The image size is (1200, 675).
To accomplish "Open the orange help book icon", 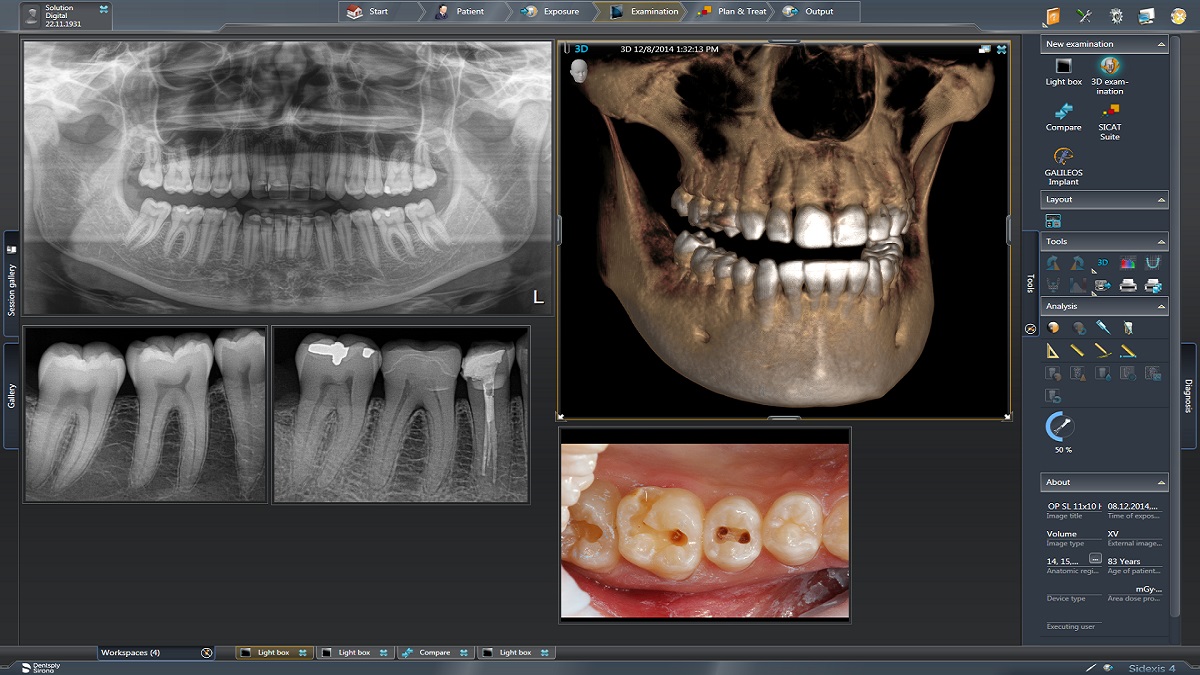I will click(1052, 15).
